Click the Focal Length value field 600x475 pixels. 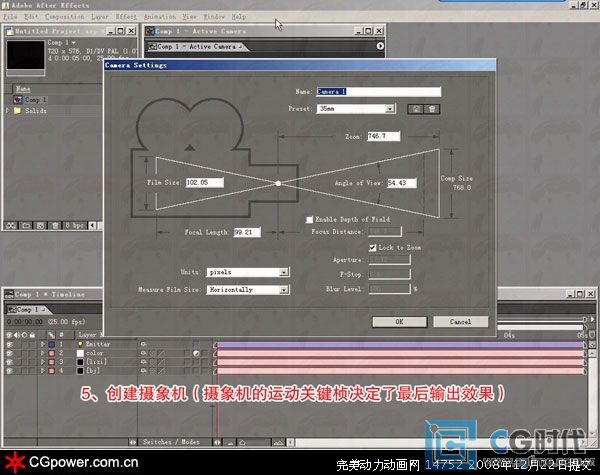click(x=247, y=232)
